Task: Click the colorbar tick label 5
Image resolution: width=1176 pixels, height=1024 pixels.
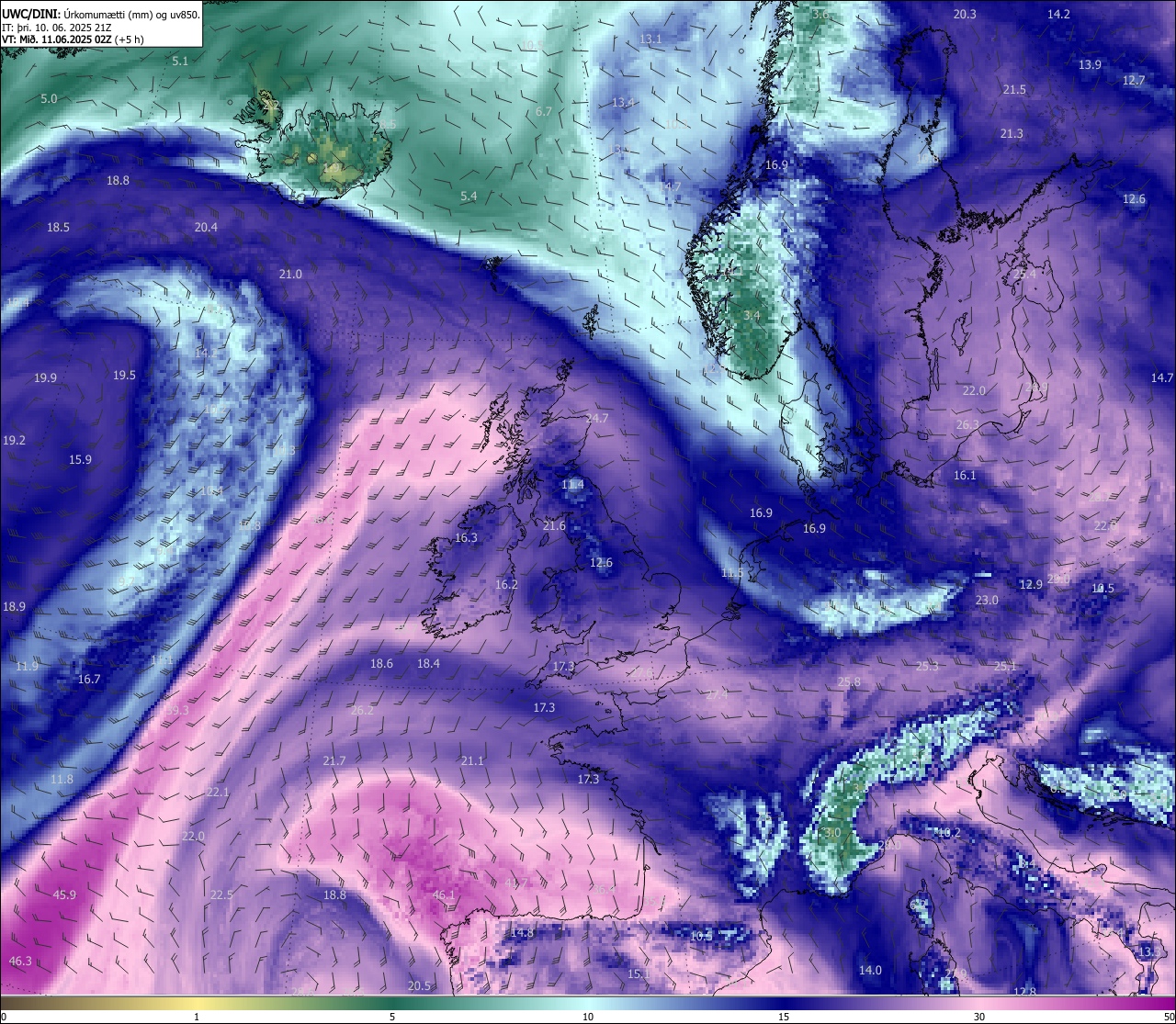Action: tap(392, 1017)
